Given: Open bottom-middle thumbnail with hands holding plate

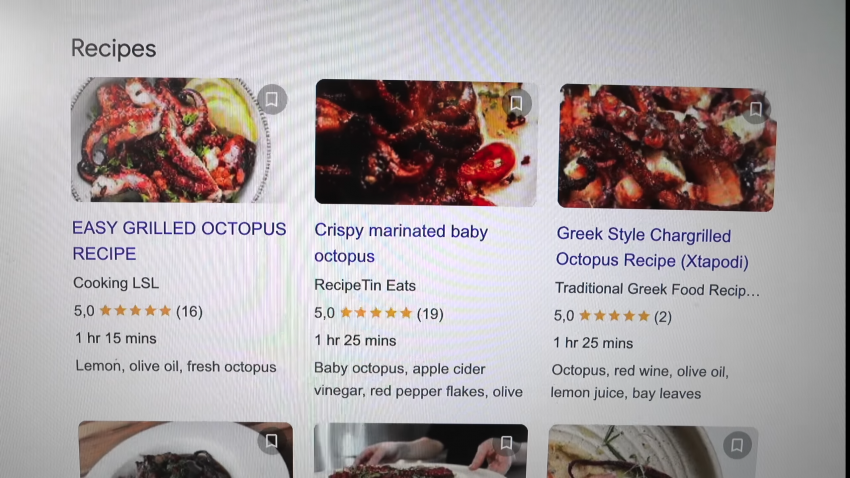Looking at the screenshot, I should click(x=421, y=451).
